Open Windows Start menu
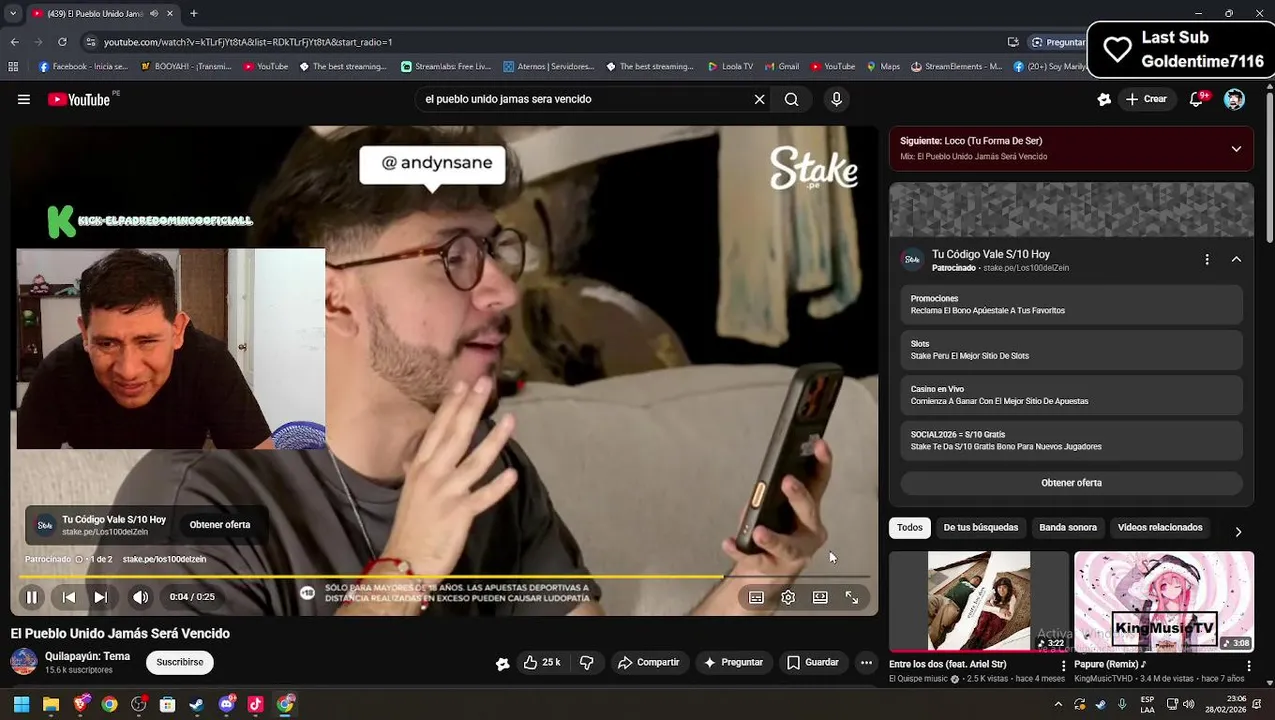Screen dimensions: 1275x720 pyautogui.click(x=21, y=704)
